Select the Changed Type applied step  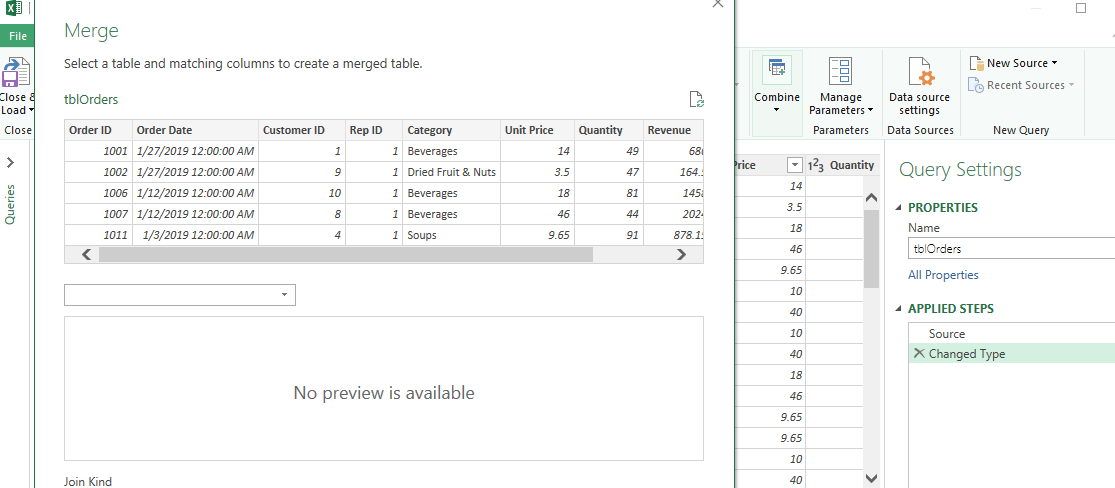click(x=1012, y=354)
